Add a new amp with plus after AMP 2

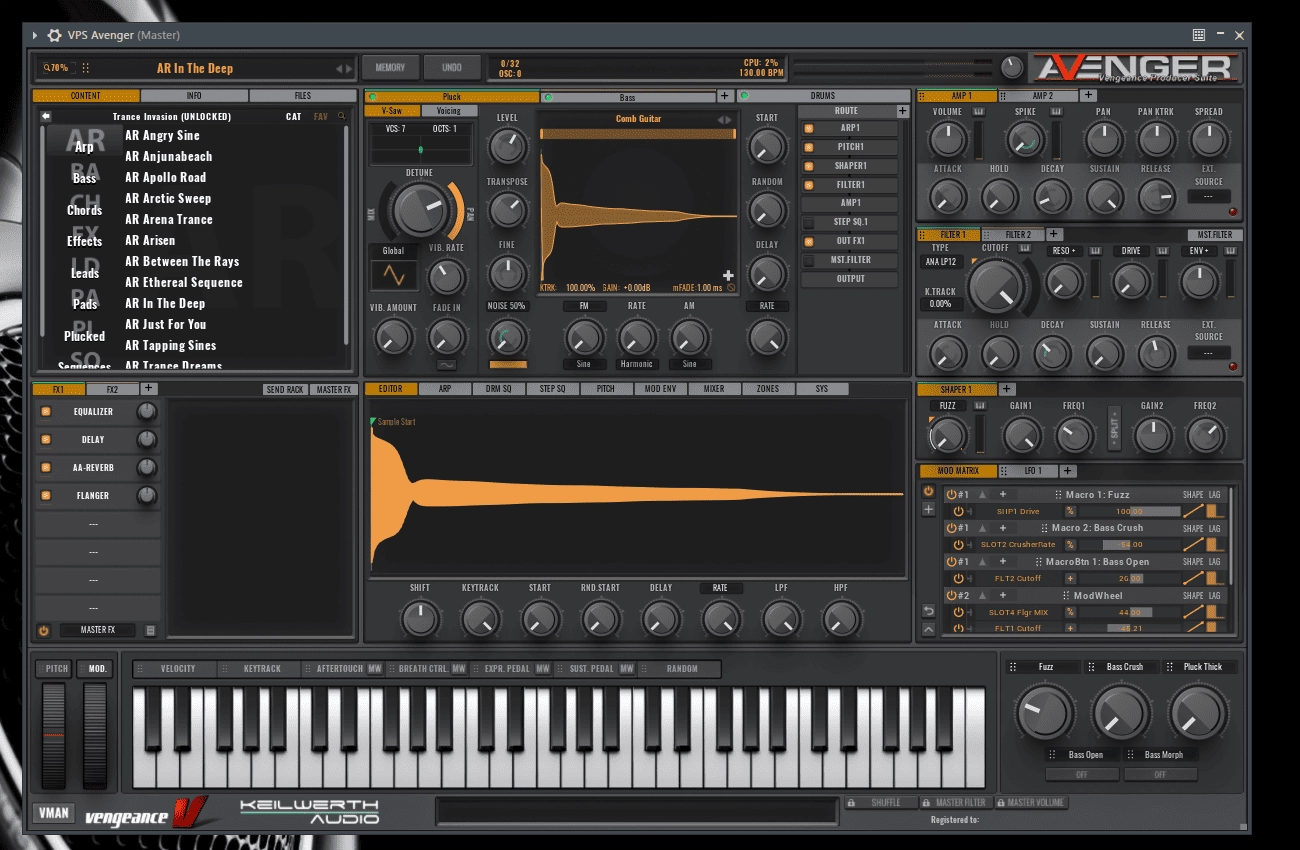1088,96
